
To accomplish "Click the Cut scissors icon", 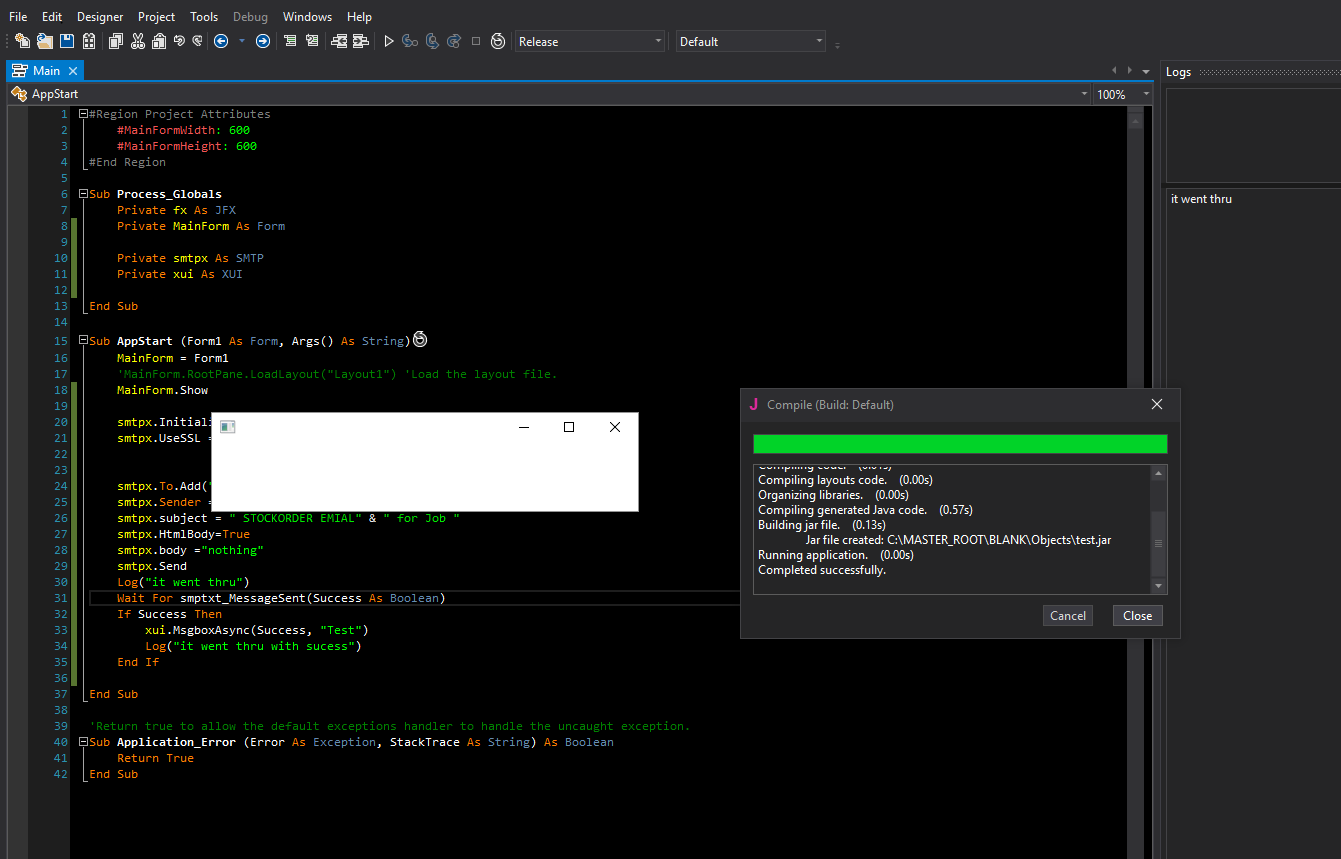I will coord(137,41).
